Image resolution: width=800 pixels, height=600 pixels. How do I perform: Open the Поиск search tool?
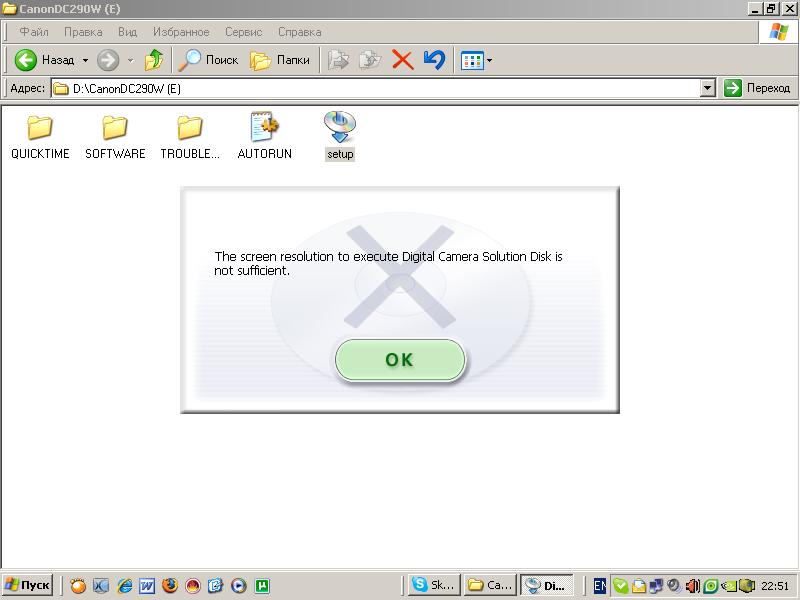pos(208,60)
